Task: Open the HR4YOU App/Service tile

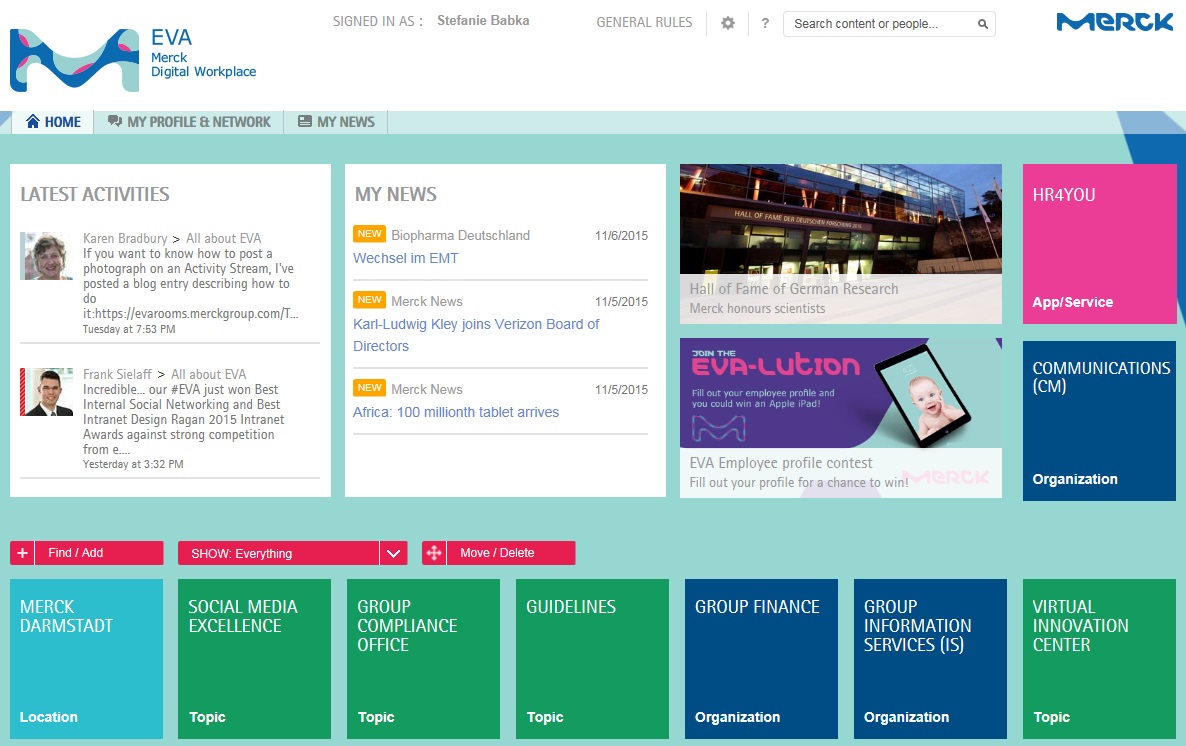Action: [x=1099, y=244]
